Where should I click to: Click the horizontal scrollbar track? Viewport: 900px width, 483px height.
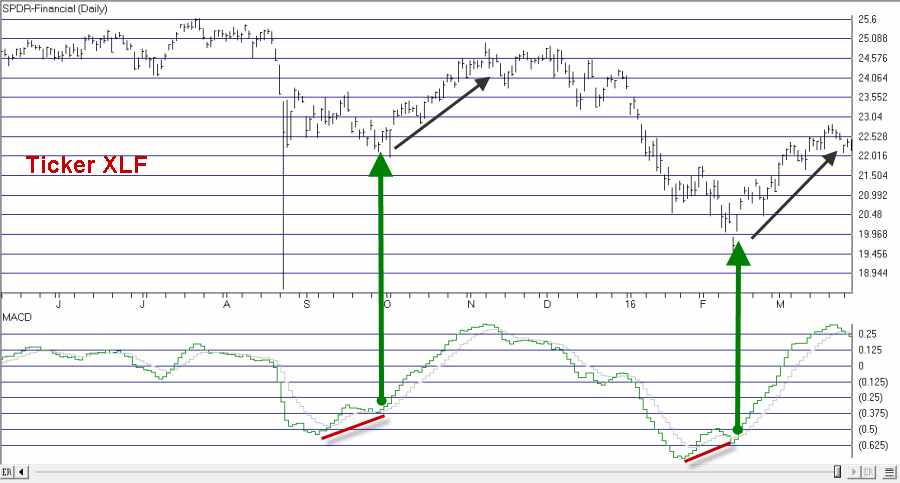(433, 472)
